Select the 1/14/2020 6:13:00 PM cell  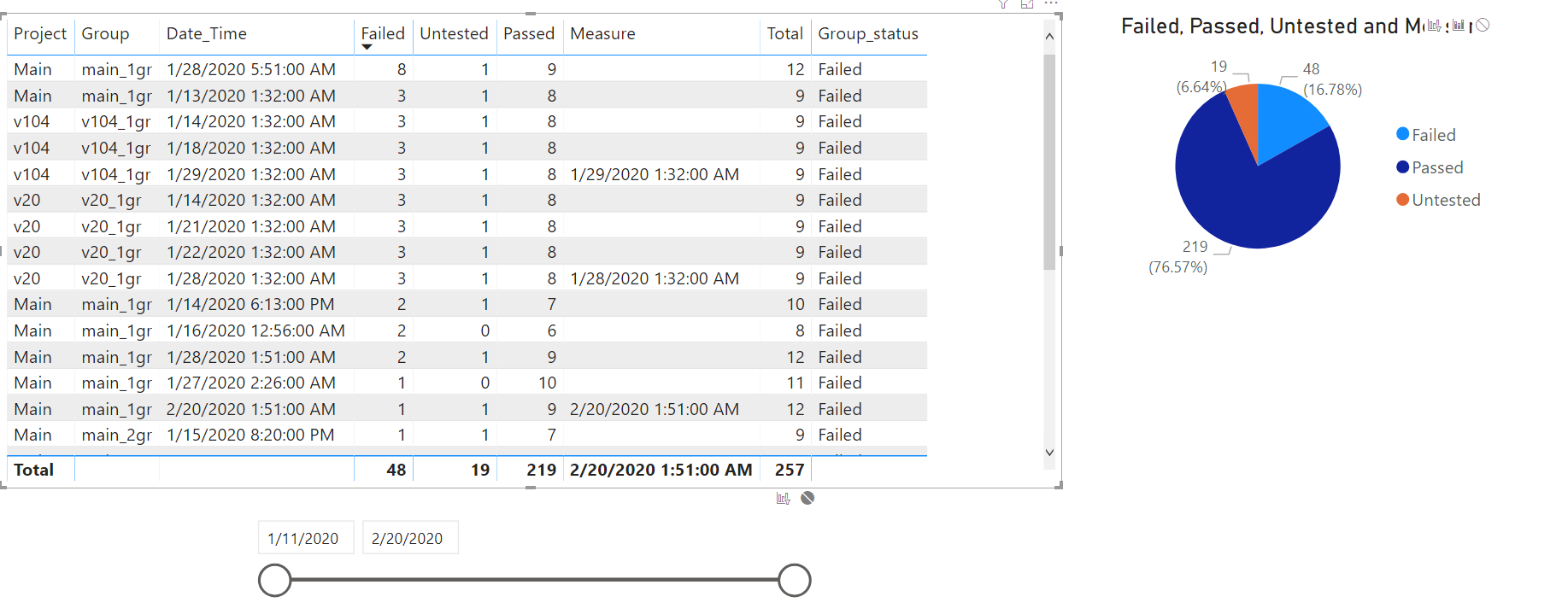point(250,304)
